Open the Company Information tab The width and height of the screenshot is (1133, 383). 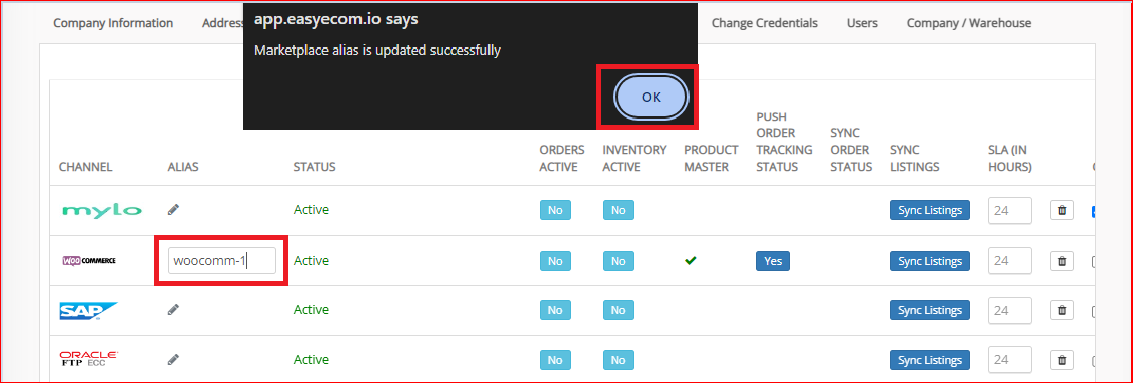[113, 23]
